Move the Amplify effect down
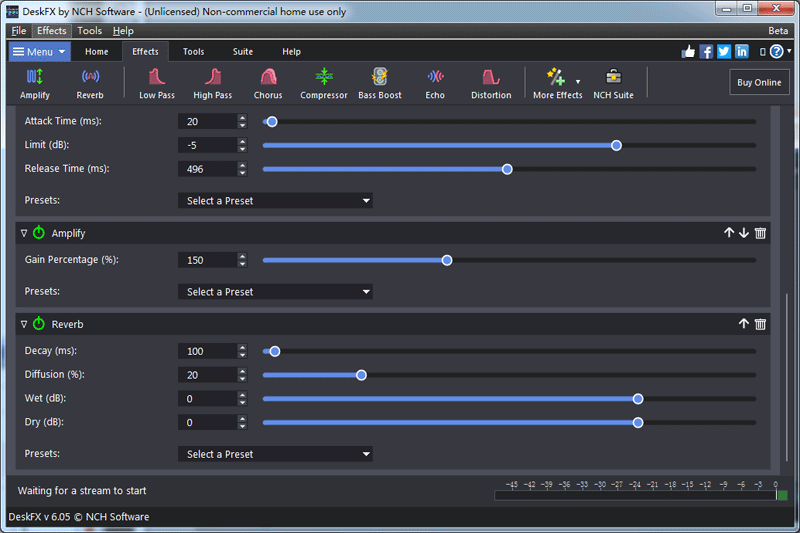Image resolution: width=800 pixels, height=533 pixels. pos(744,233)
